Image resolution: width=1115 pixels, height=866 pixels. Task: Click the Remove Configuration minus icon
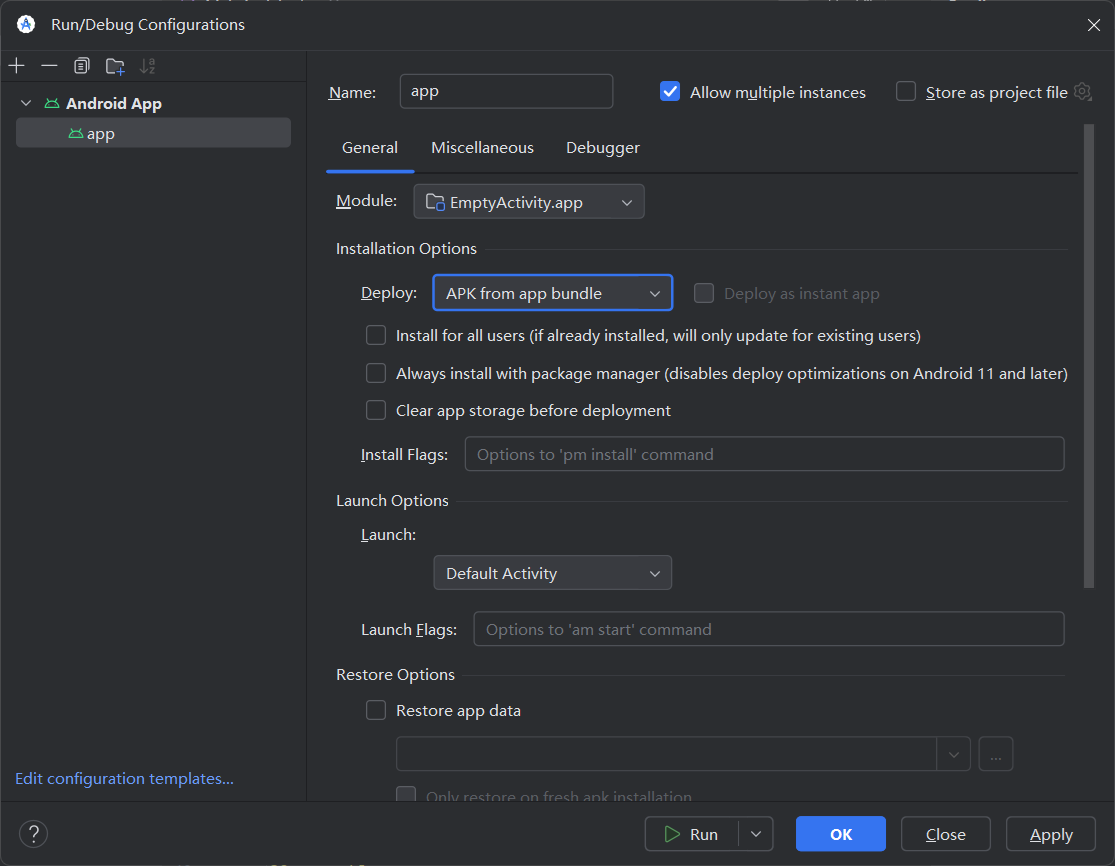[49, 66]
